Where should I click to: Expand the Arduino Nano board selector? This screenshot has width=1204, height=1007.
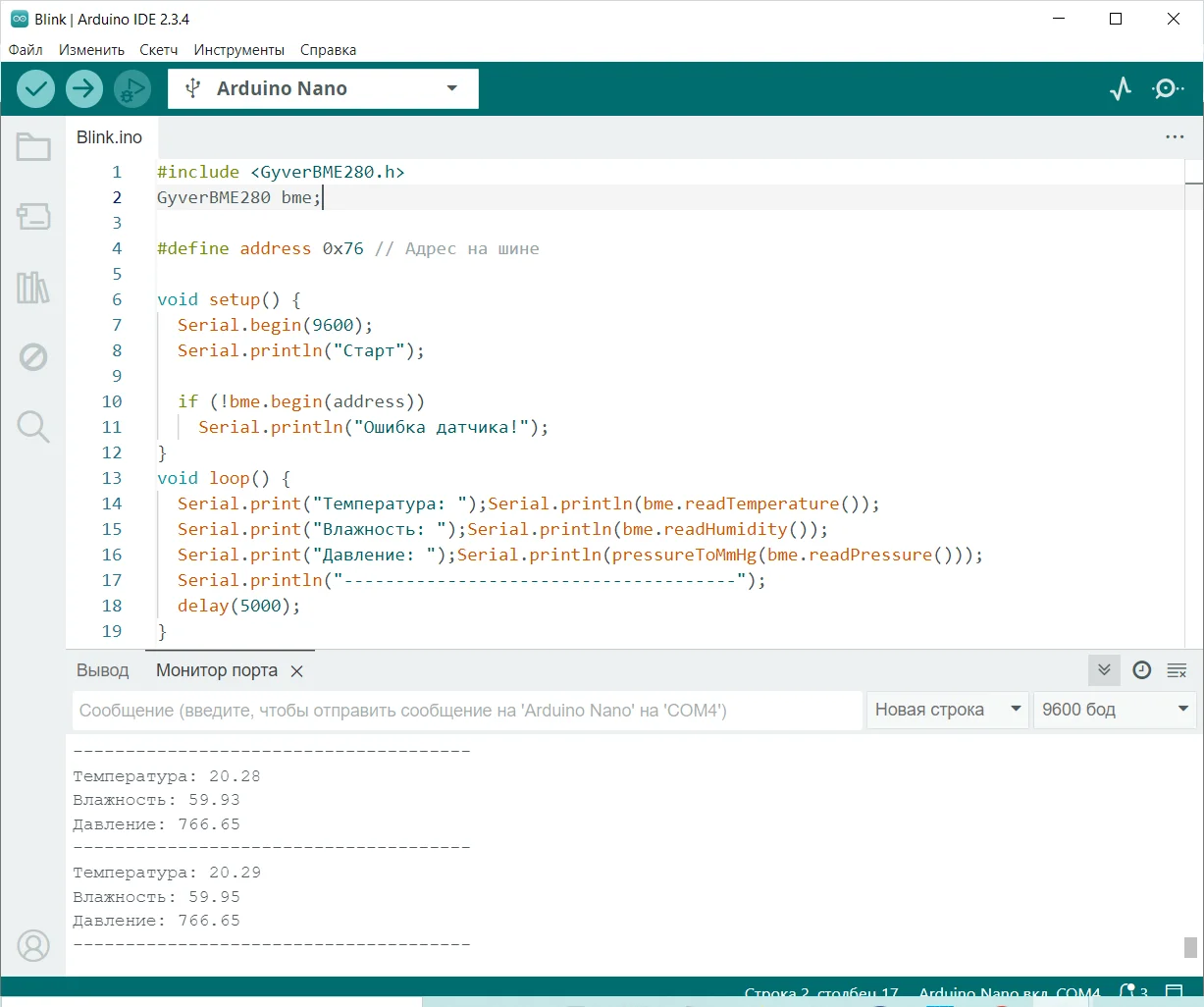point(323,88)
